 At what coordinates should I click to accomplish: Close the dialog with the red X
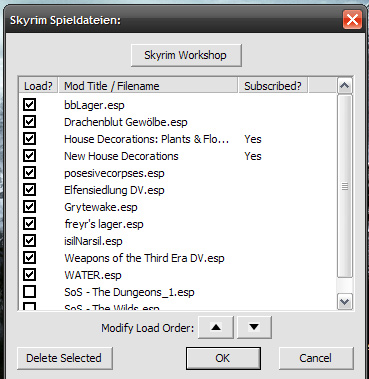[x=352, y=20]
